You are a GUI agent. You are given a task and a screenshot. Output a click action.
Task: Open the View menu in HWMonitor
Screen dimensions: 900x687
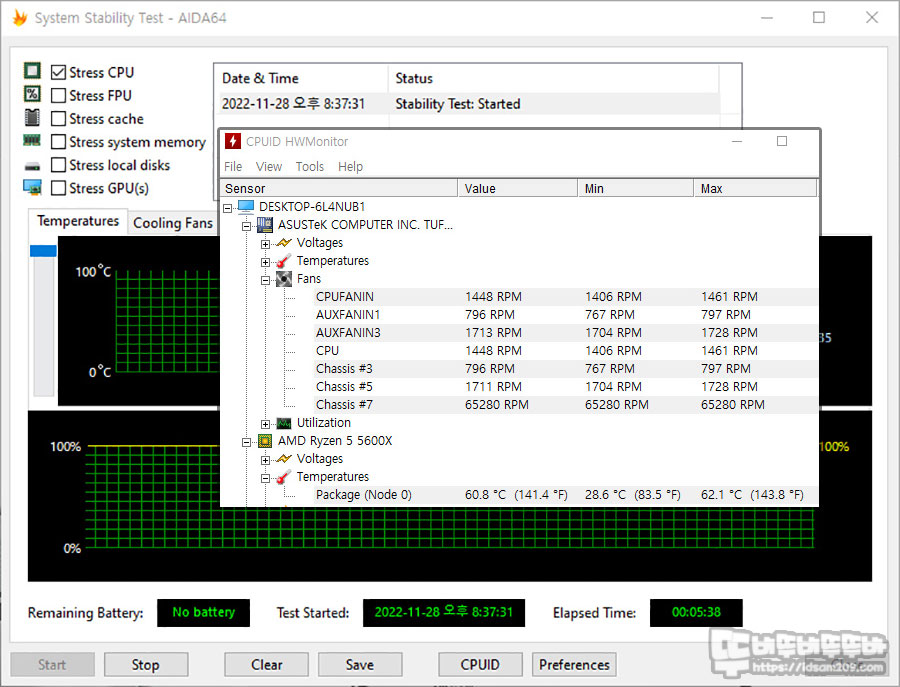[269, 166]
